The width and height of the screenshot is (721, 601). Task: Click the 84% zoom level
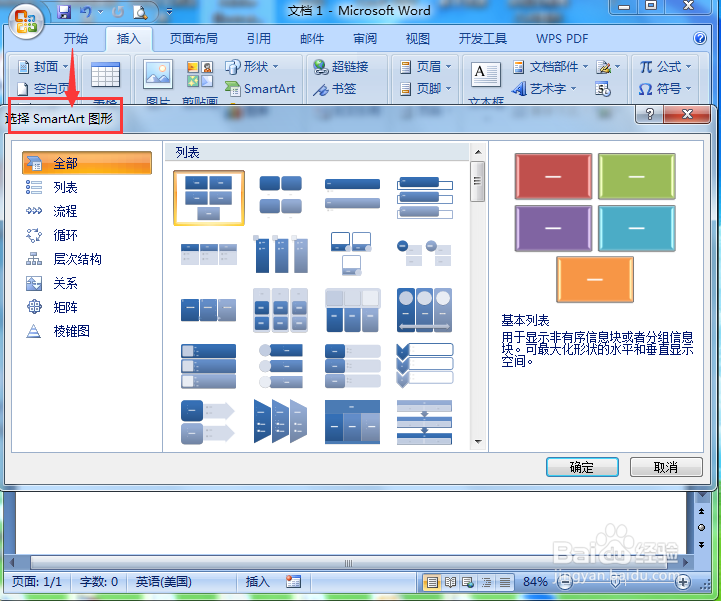(x=535, y=582)
